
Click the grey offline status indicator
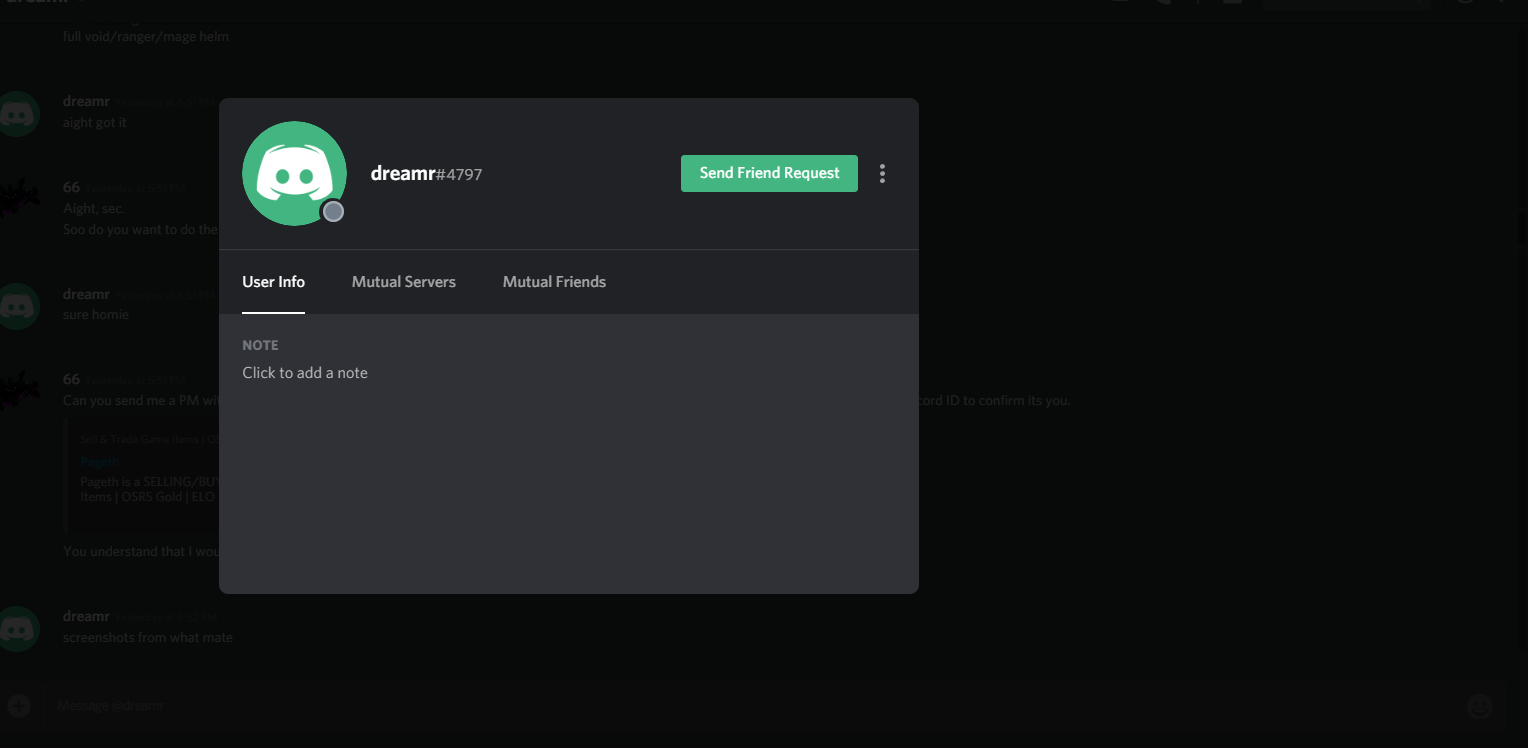tap(334, 211)
